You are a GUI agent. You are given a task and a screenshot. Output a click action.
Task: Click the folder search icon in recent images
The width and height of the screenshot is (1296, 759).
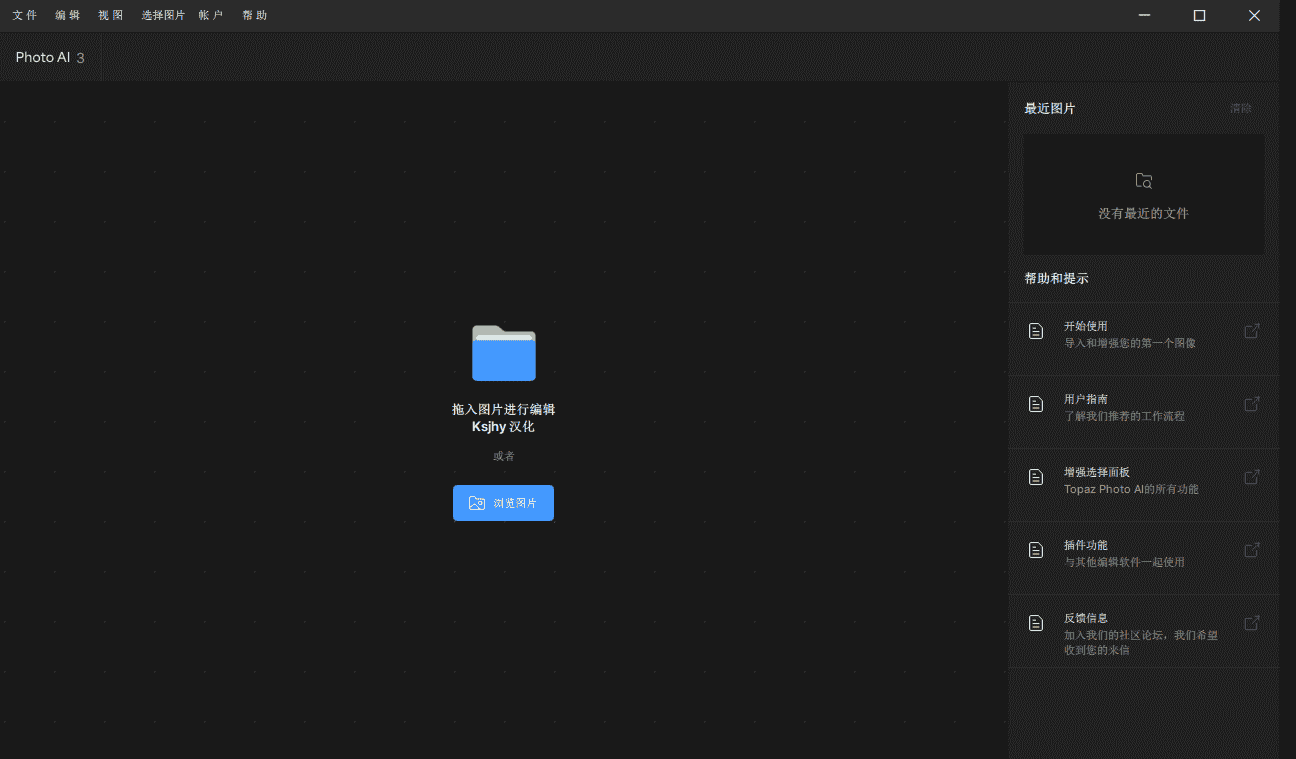[1144, 181]
